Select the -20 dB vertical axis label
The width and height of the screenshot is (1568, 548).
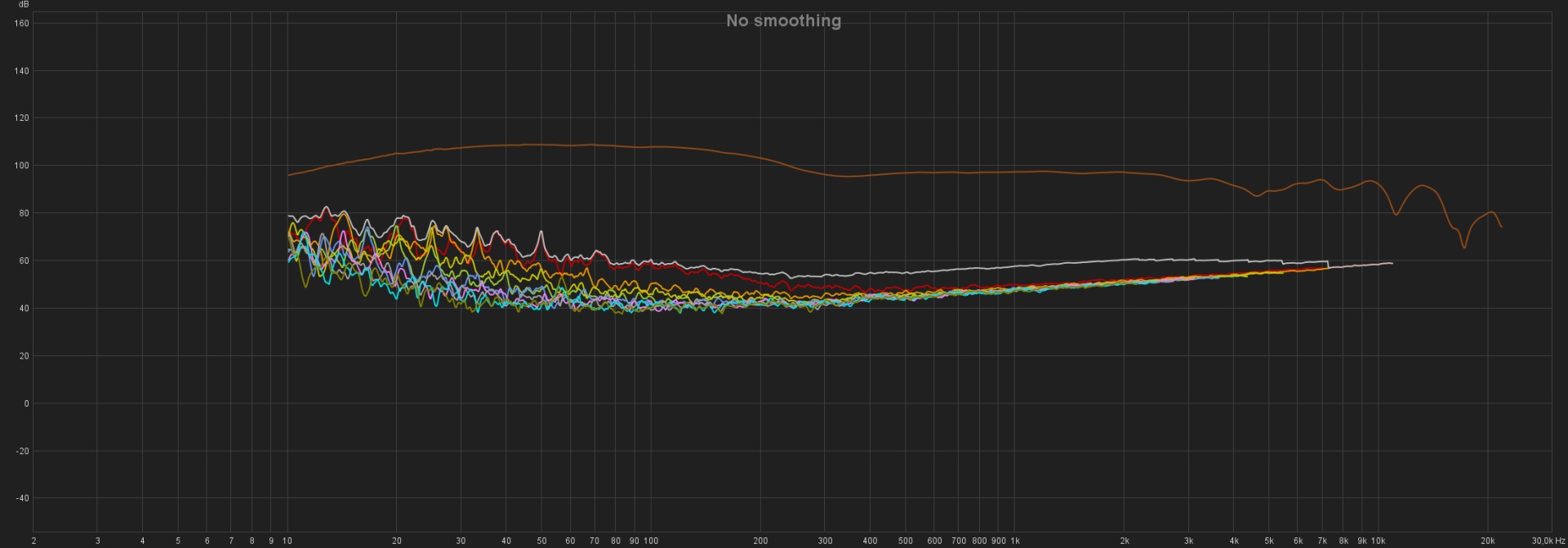22,451
